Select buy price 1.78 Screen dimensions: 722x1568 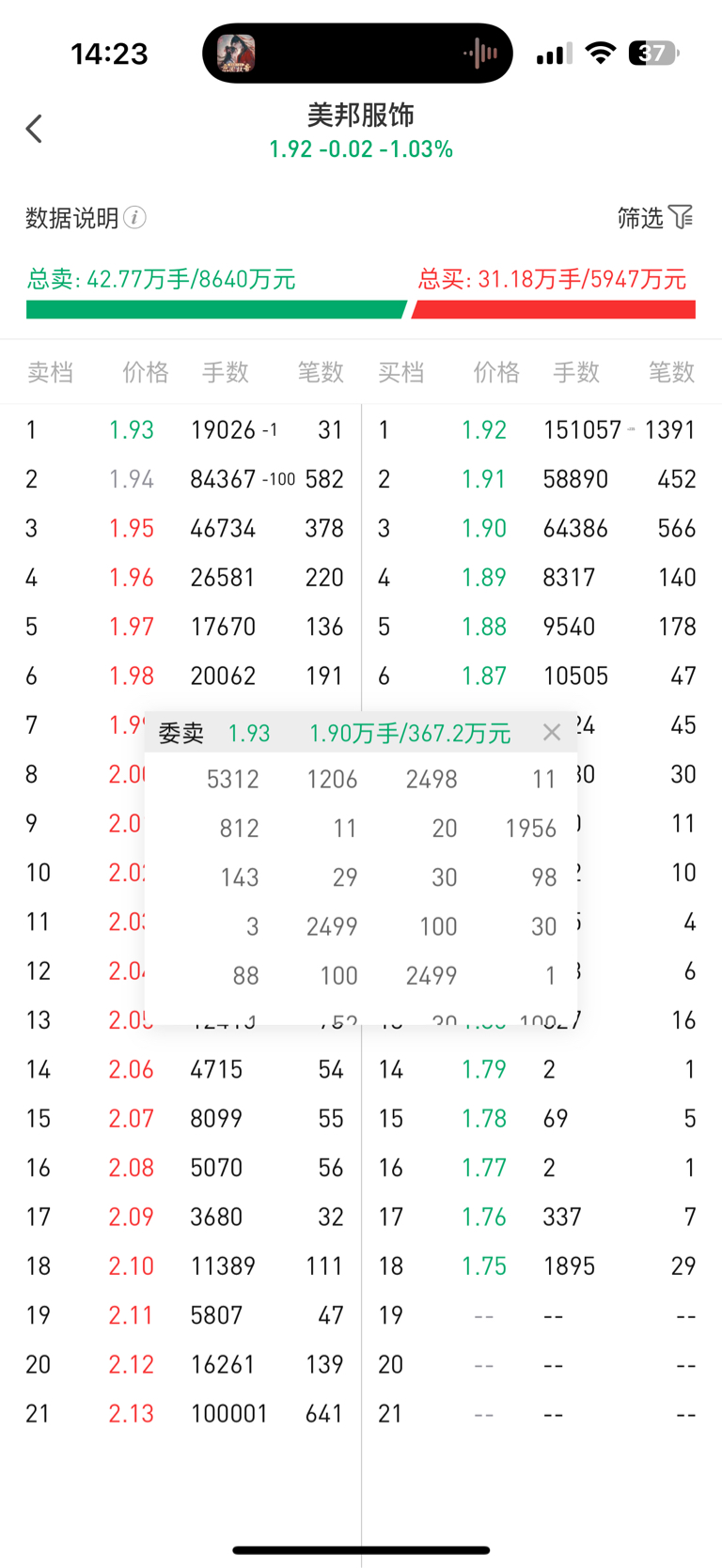pos(484,1118)
